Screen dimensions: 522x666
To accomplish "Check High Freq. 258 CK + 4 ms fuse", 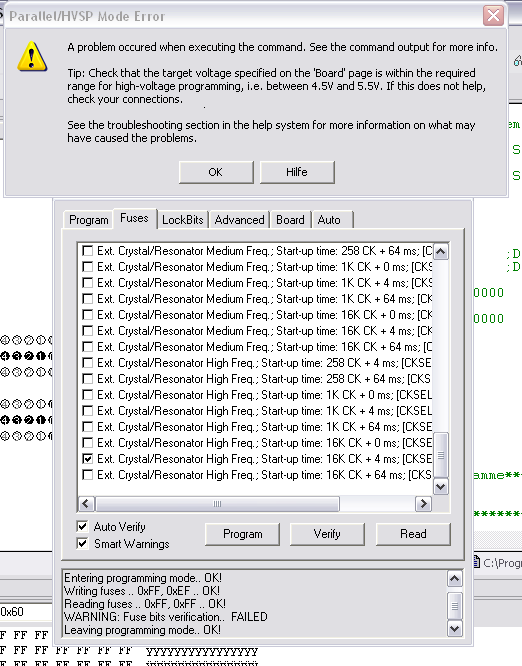I will click(87, 363).
